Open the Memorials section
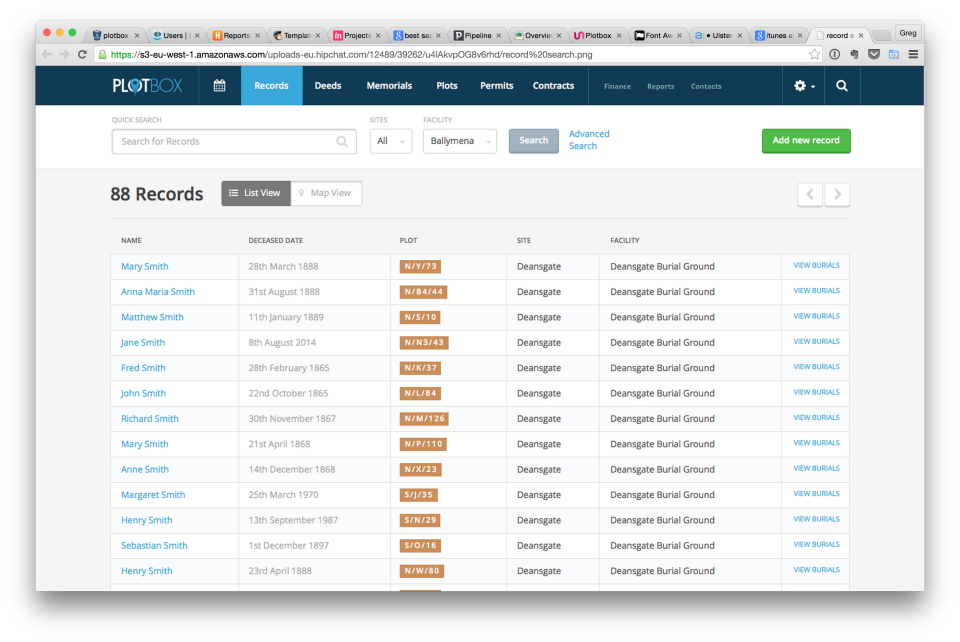 (x=389, y=86)
